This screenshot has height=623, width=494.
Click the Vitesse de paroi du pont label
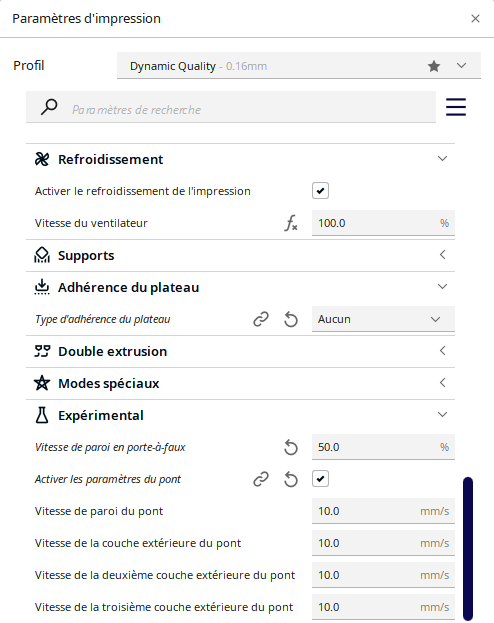(99, 511)
